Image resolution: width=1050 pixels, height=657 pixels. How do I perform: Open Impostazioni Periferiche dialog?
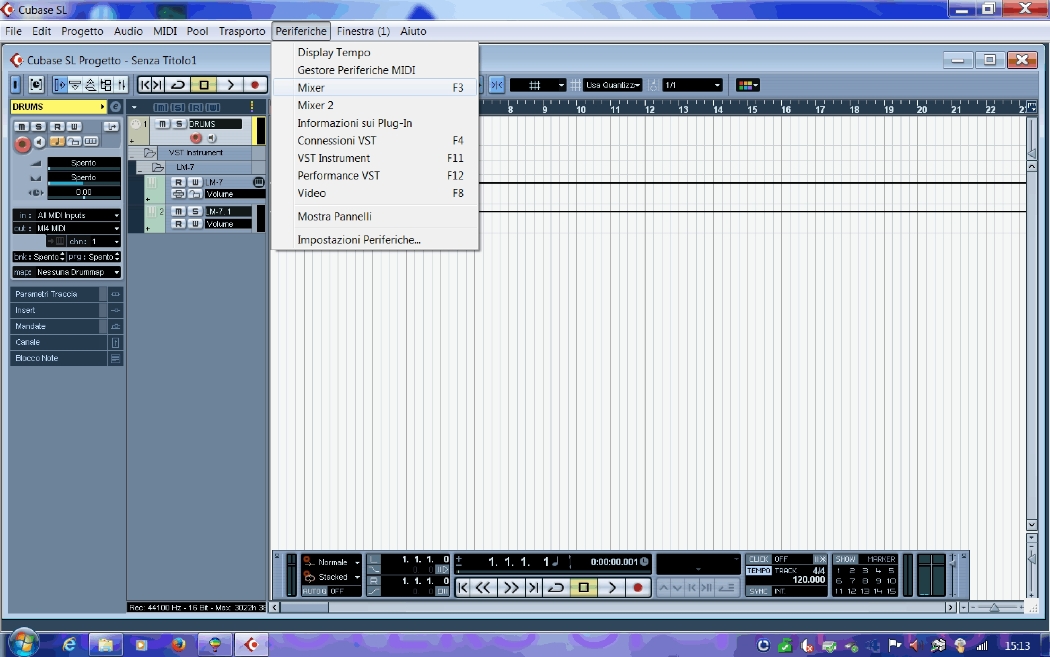[x=375, y=240]
